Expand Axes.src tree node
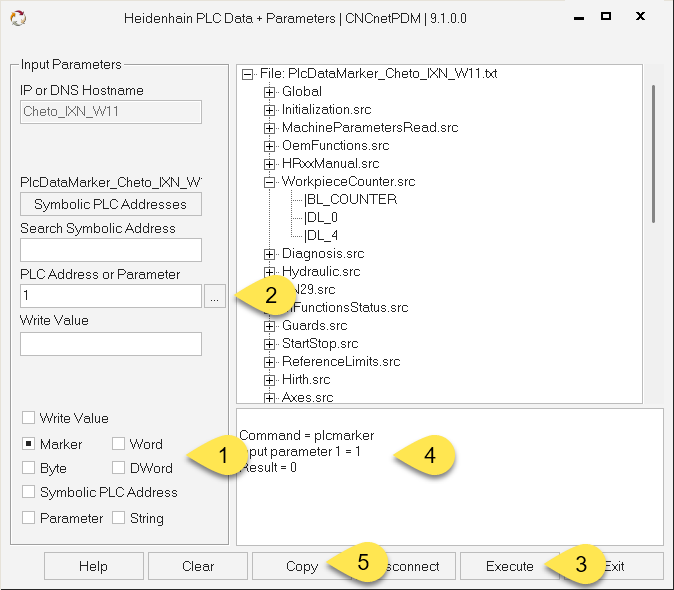The height and width of the screenshot is (590, 674). (x=269, y=398)
